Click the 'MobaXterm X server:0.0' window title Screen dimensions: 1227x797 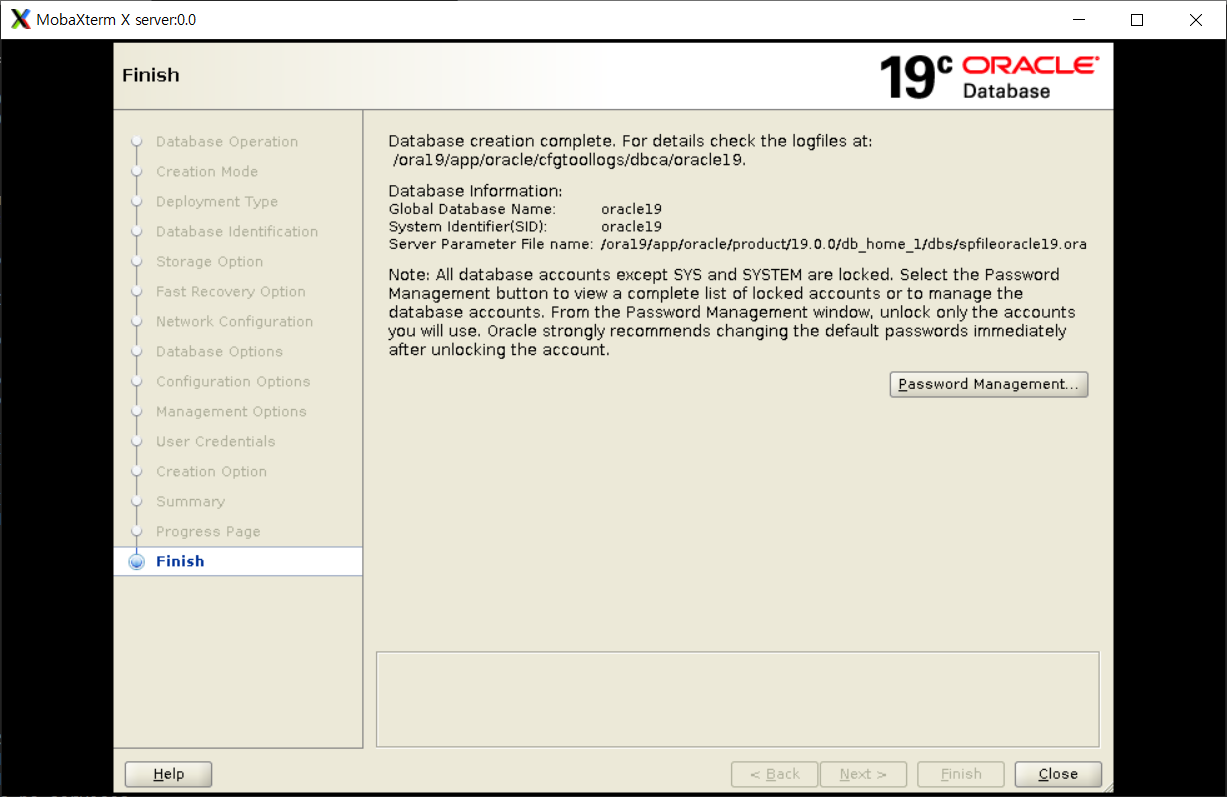coord(116,20)
